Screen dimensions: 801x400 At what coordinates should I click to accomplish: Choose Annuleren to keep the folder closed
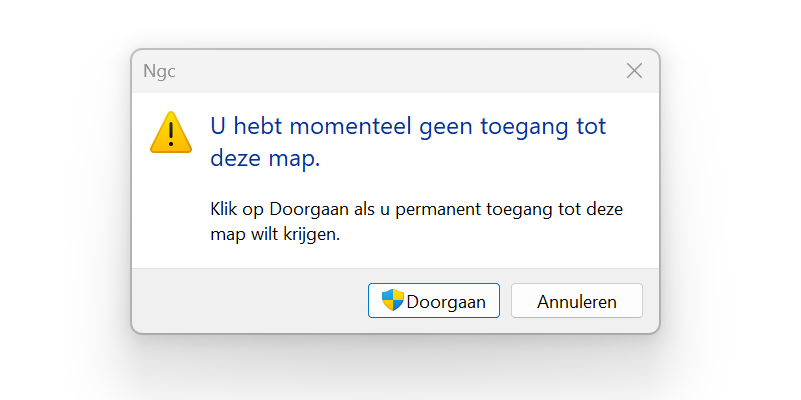pos(577,300)
